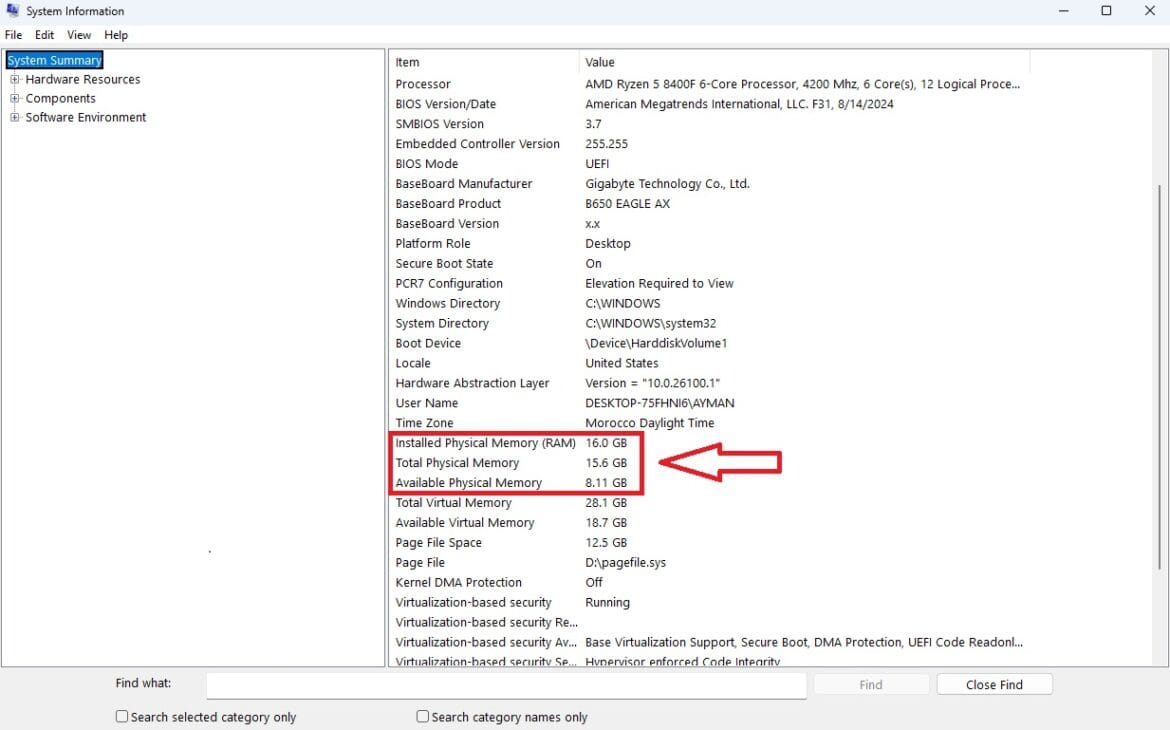Select the BaseBoard Version row
The width and height of the screenshot is (1170, 730).
(709, 224)
